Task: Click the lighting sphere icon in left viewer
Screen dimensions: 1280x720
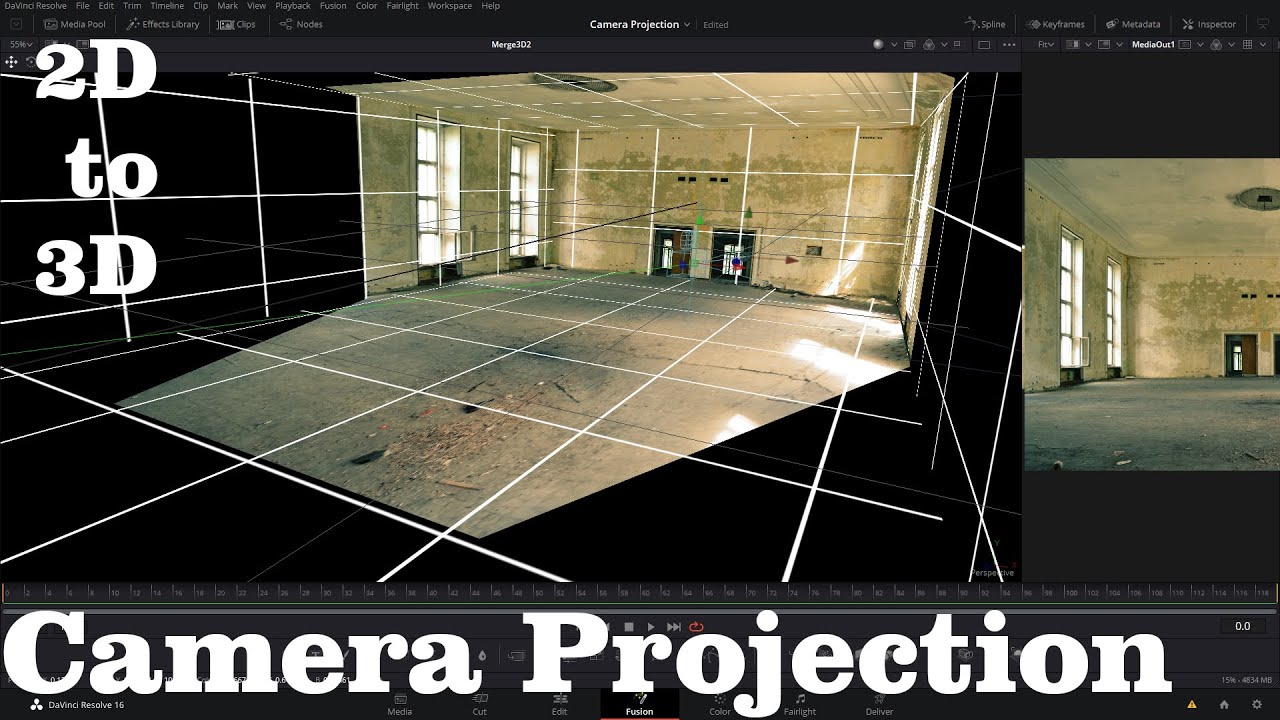Action: (879, 45)
